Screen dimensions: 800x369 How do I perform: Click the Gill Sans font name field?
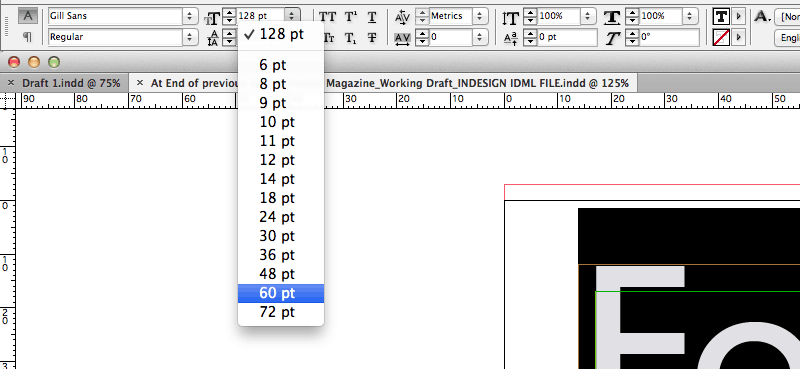click(x=115, y=16)
